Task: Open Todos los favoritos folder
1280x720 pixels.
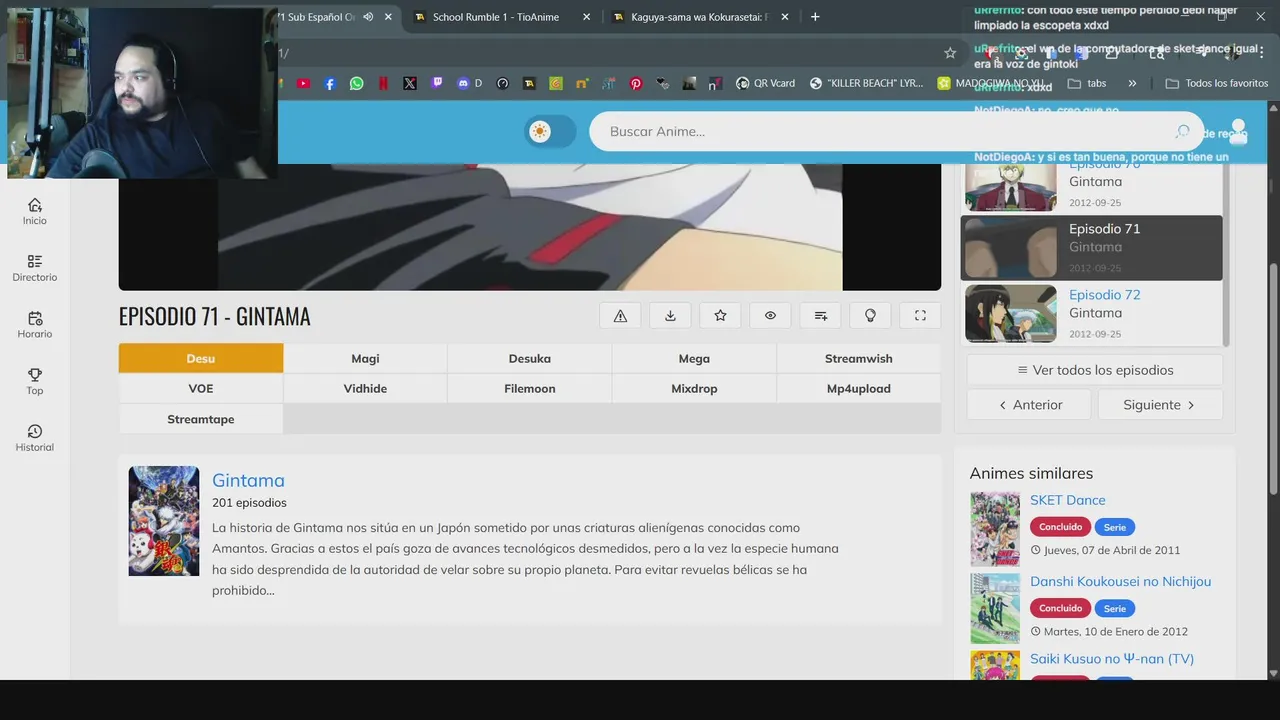Action: click(1217, 84)
